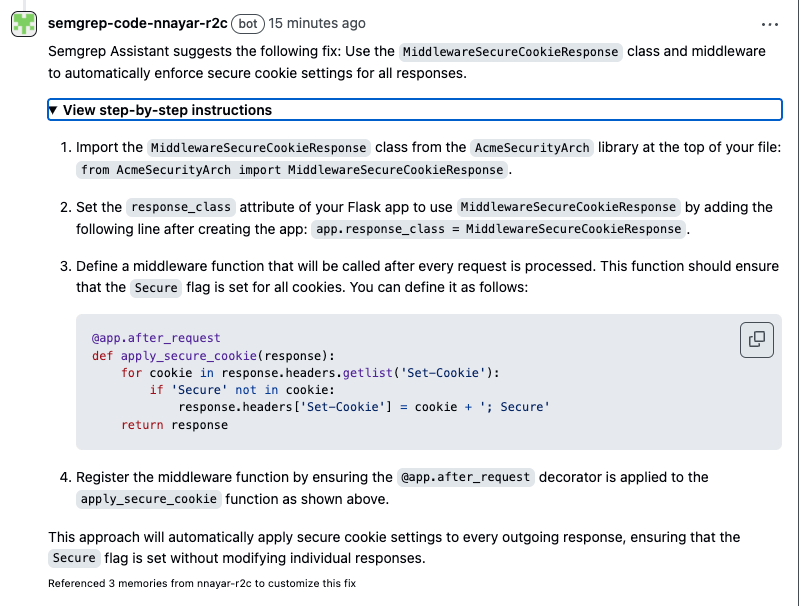The width and height of the screenshot is (803, 606).
Task: Copy the apply_secure_cookie code block
Action: pos(756,339)
